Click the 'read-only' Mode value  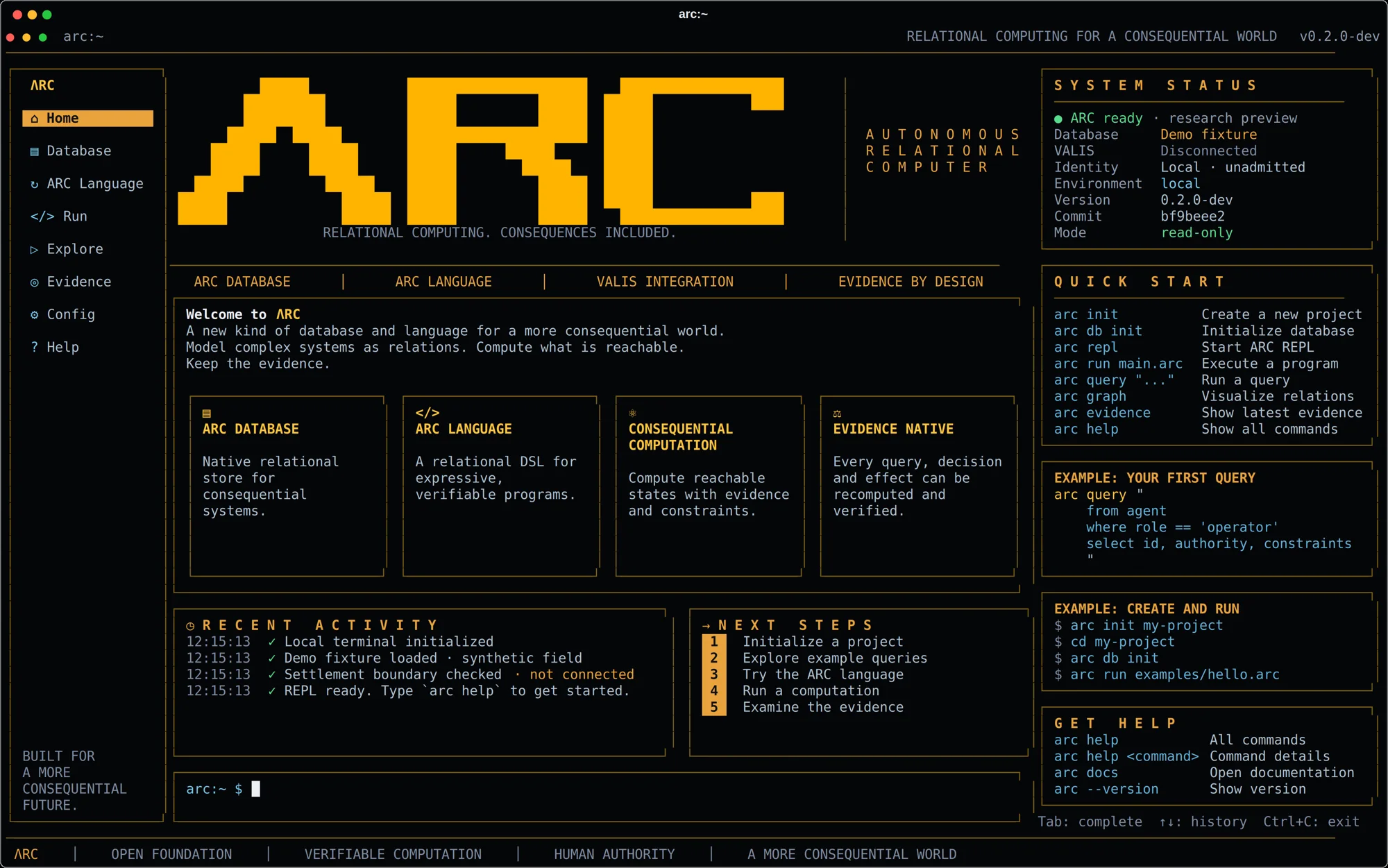(x=1196, y=232)
